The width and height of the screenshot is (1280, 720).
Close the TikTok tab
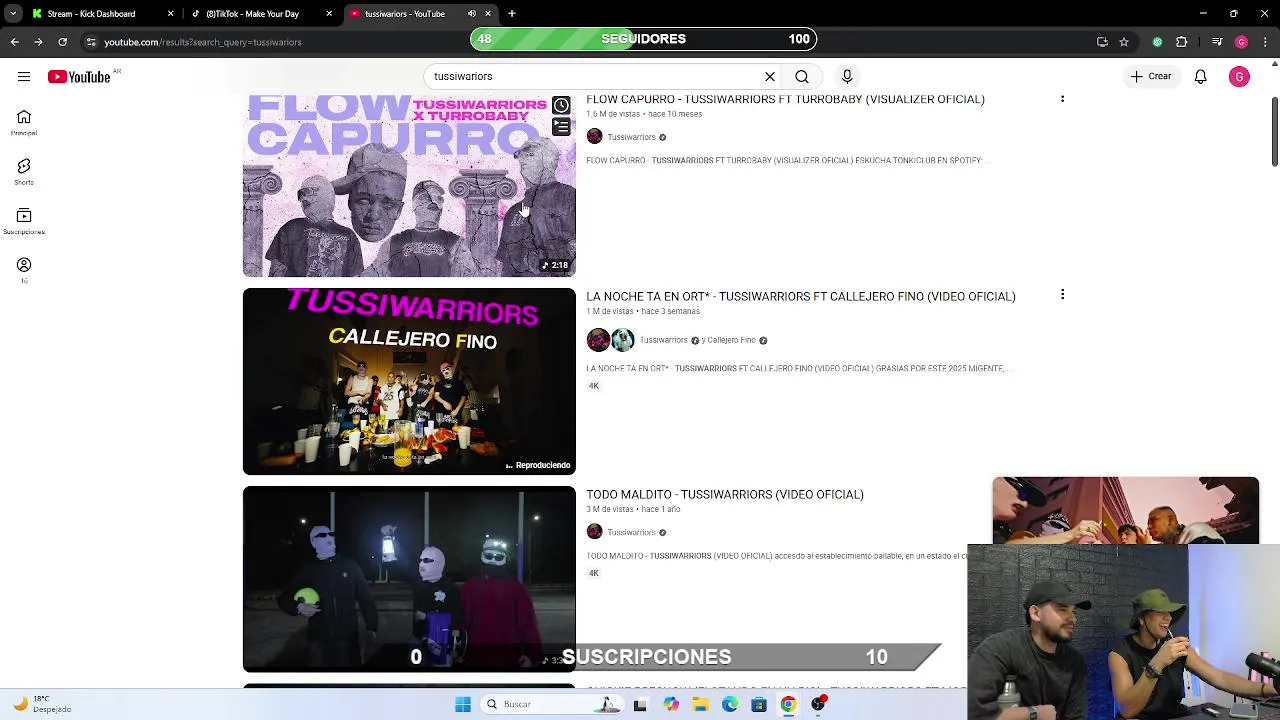point(329,14)
